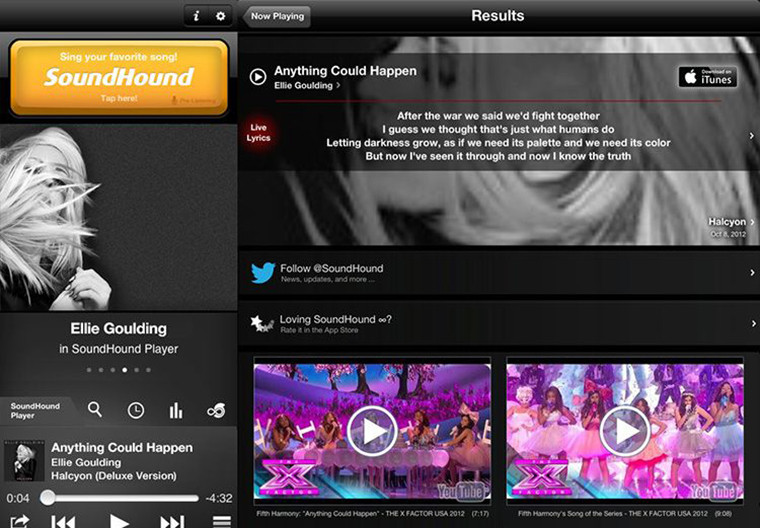Select the fourth page indicator dot
Viewport: 760px width, 528px height.
click(x=125, y=370)
